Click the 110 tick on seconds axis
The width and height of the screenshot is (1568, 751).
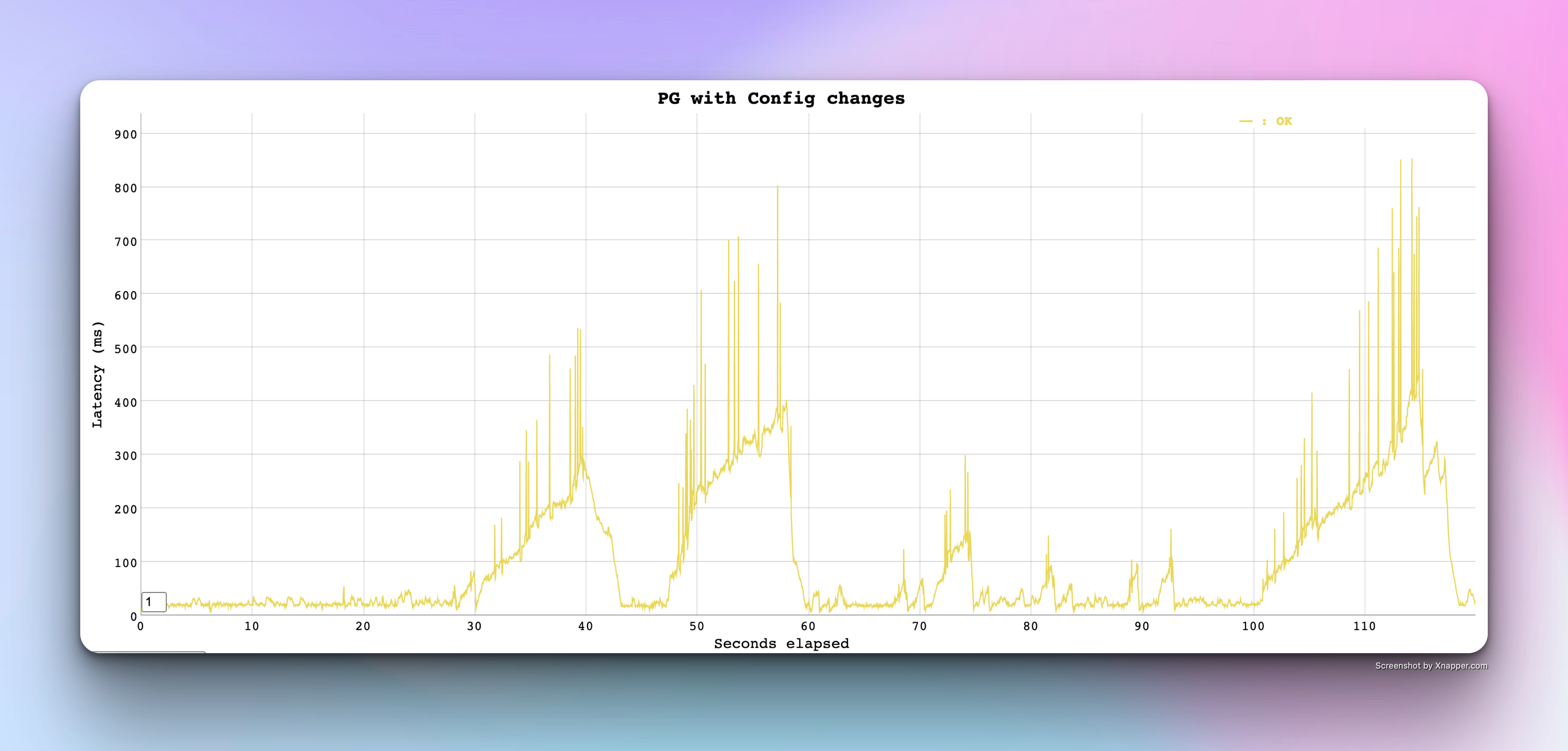tap(1364, 626)
